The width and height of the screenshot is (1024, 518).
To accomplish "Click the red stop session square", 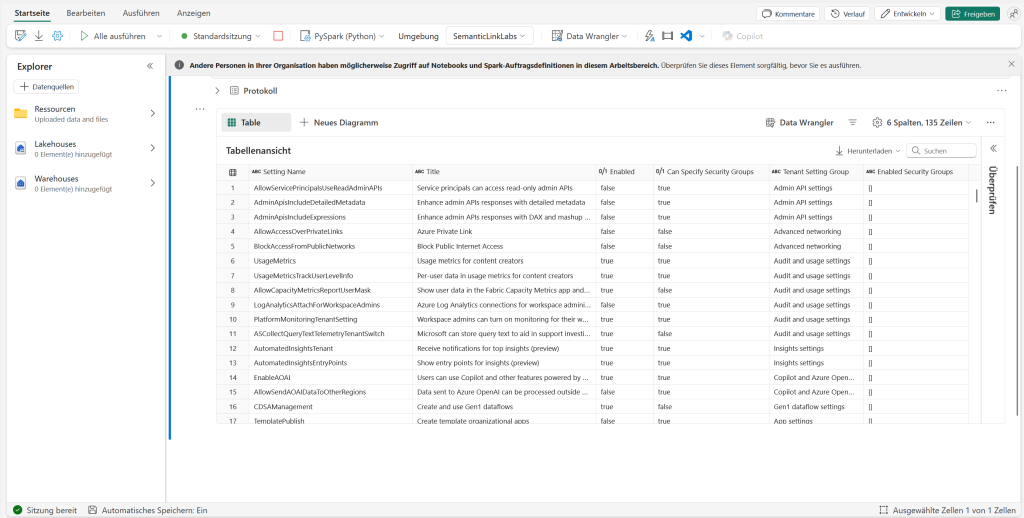I will (x=278, y=36).
